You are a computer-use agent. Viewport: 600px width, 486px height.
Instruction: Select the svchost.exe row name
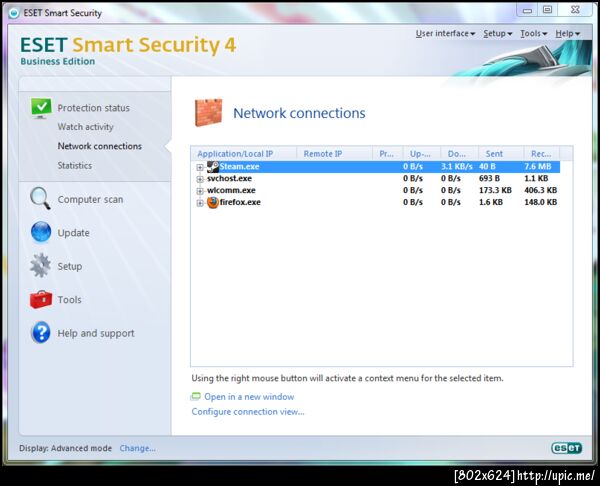click(x=229, y=178)
